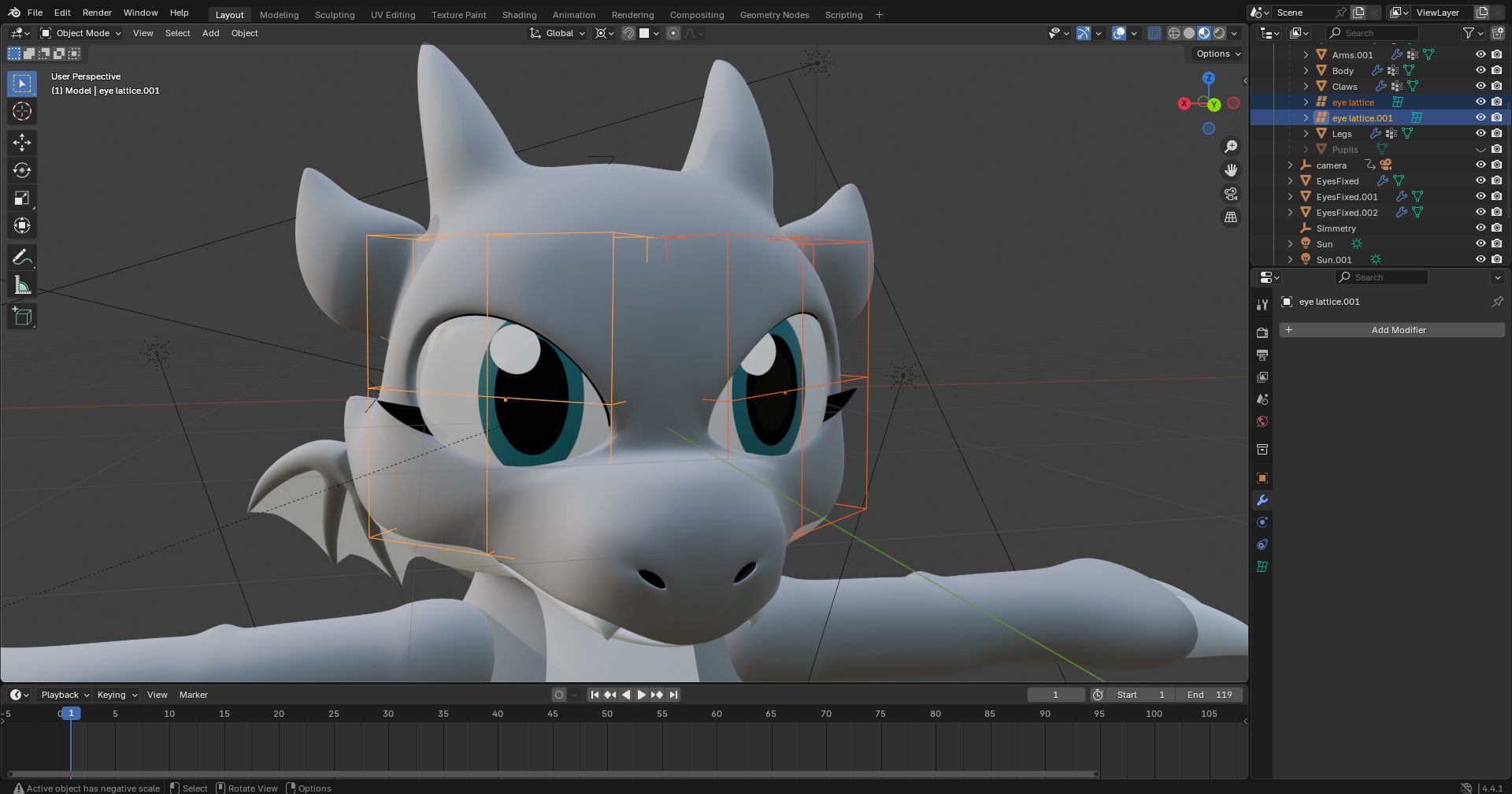The height and width of the screenshot is (794, 1512).
Task: Jump to the timeline start frame button
Action: tap(595, 695)
